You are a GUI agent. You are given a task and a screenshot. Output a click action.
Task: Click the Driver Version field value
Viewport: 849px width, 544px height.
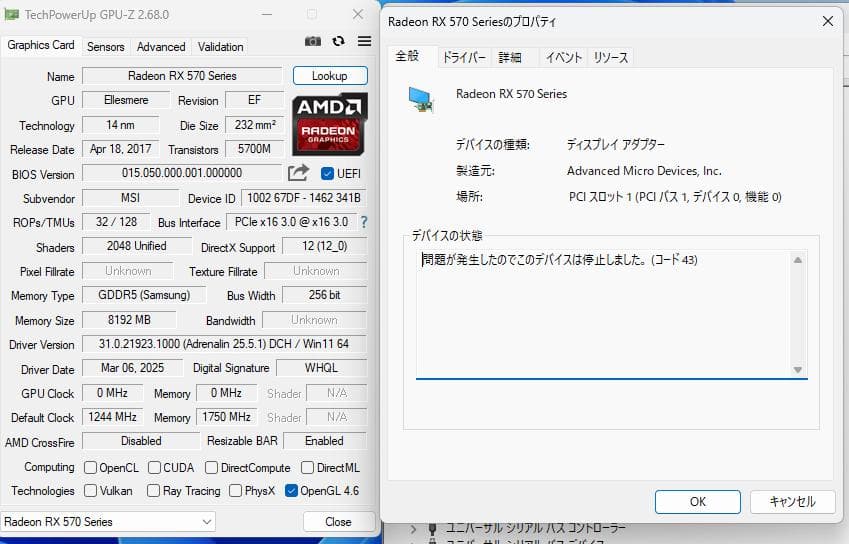(224, 344)
